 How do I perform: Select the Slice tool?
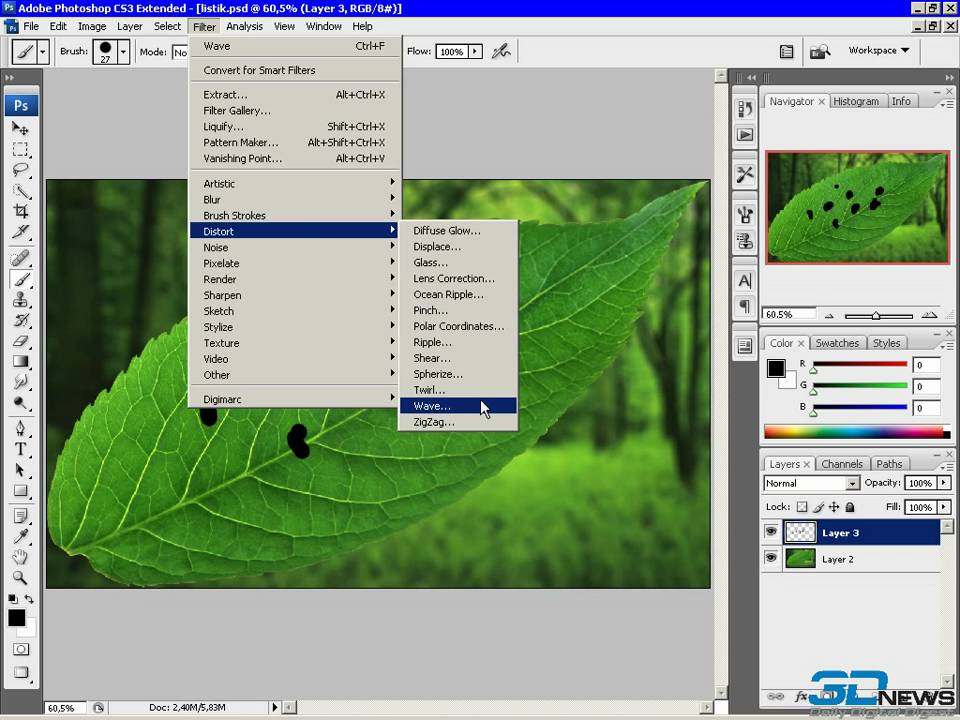pyautogui.click(x=20, y=231)
